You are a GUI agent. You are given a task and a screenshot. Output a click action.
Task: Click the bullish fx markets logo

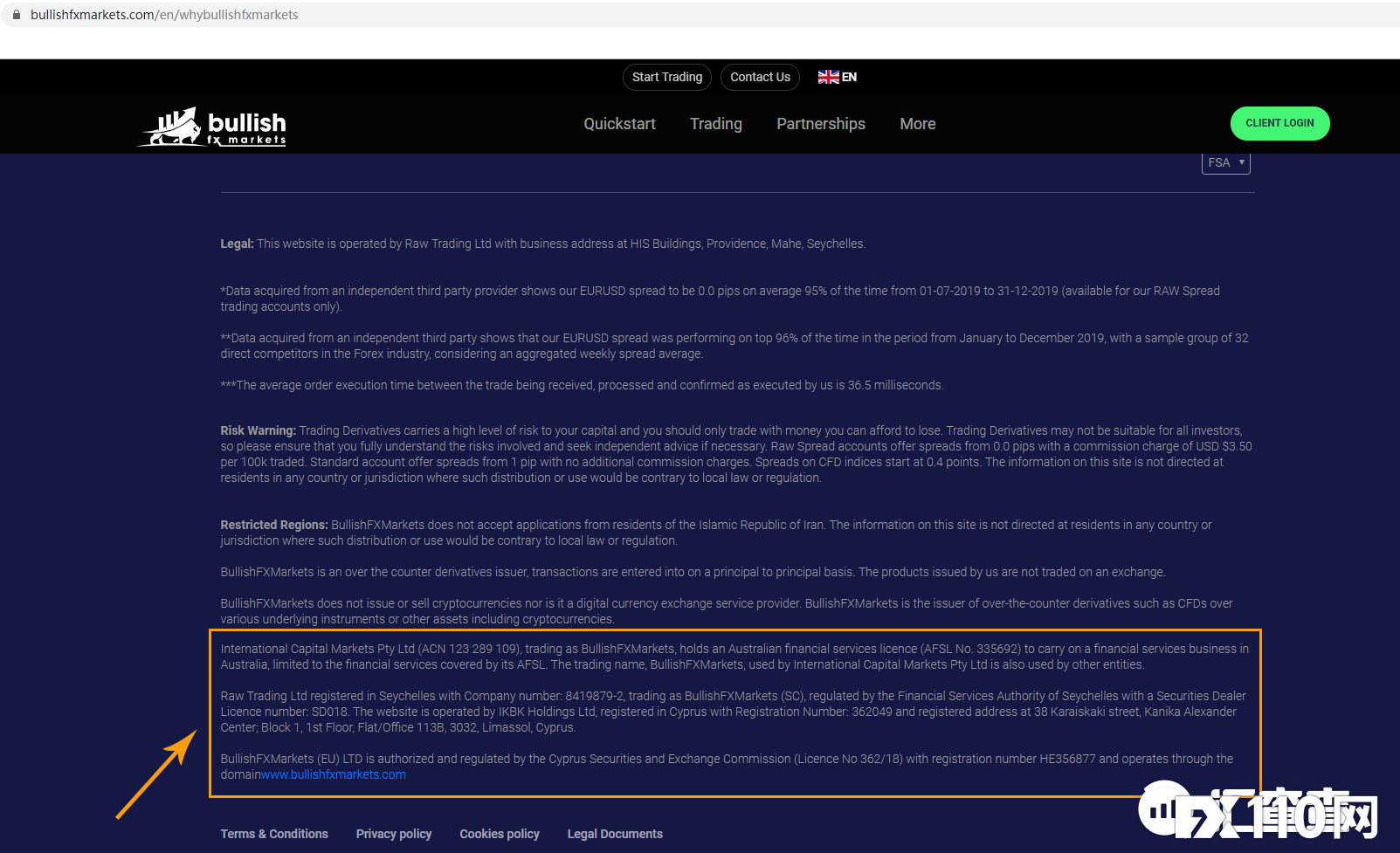pos(214,127)
